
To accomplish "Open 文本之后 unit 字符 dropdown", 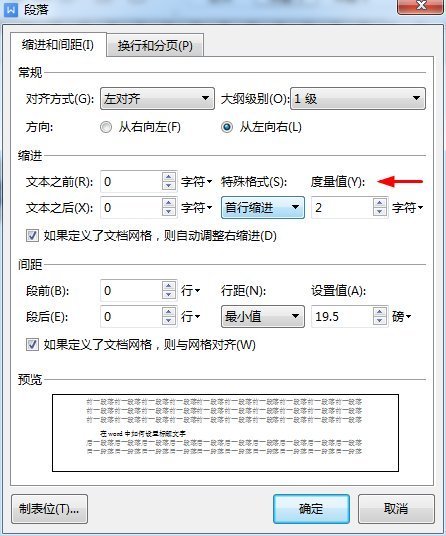I will (x=197, y=207).
